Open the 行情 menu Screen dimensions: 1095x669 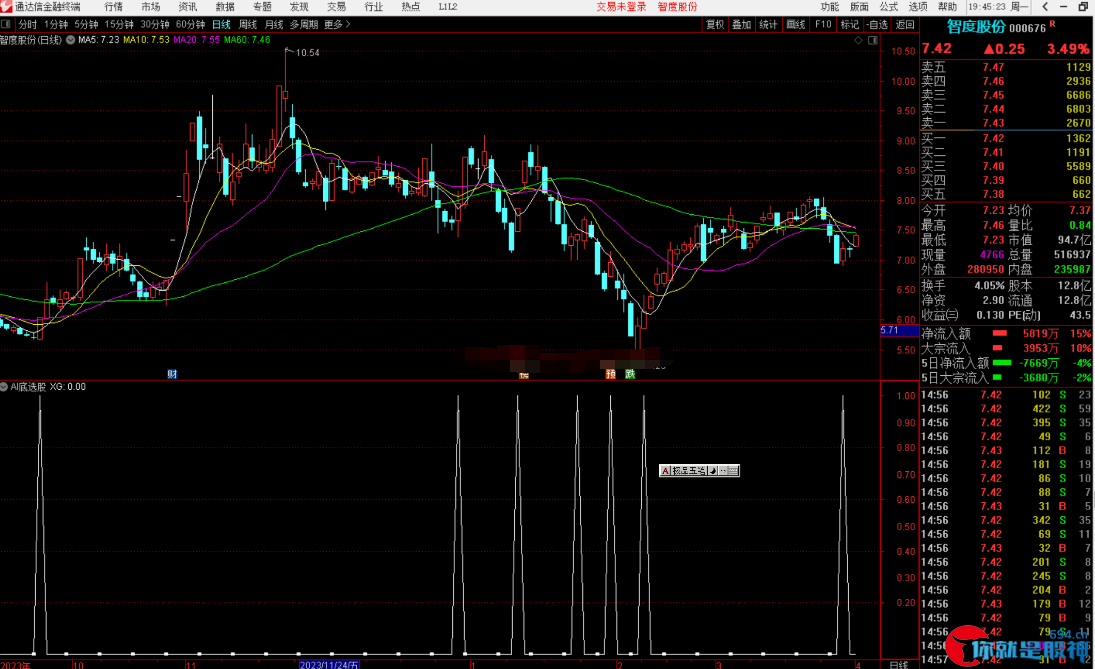tap(113, 6)
